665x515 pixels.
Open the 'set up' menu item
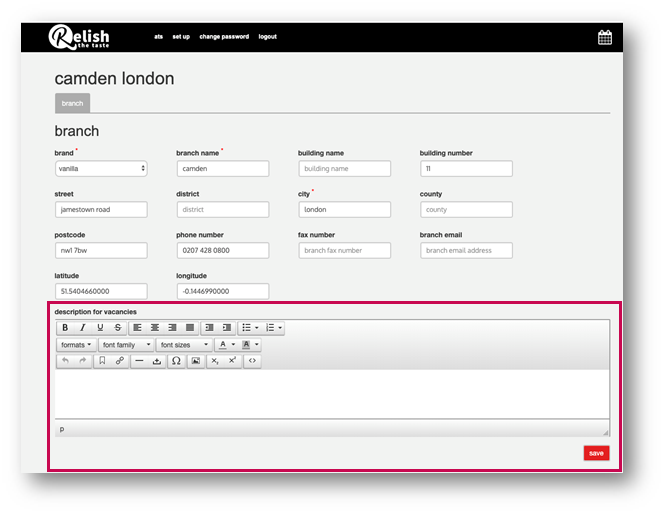click(181, 37)
